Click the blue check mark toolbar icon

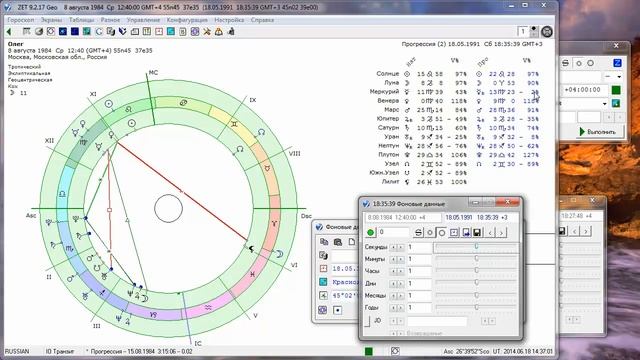tap(122, 31)
